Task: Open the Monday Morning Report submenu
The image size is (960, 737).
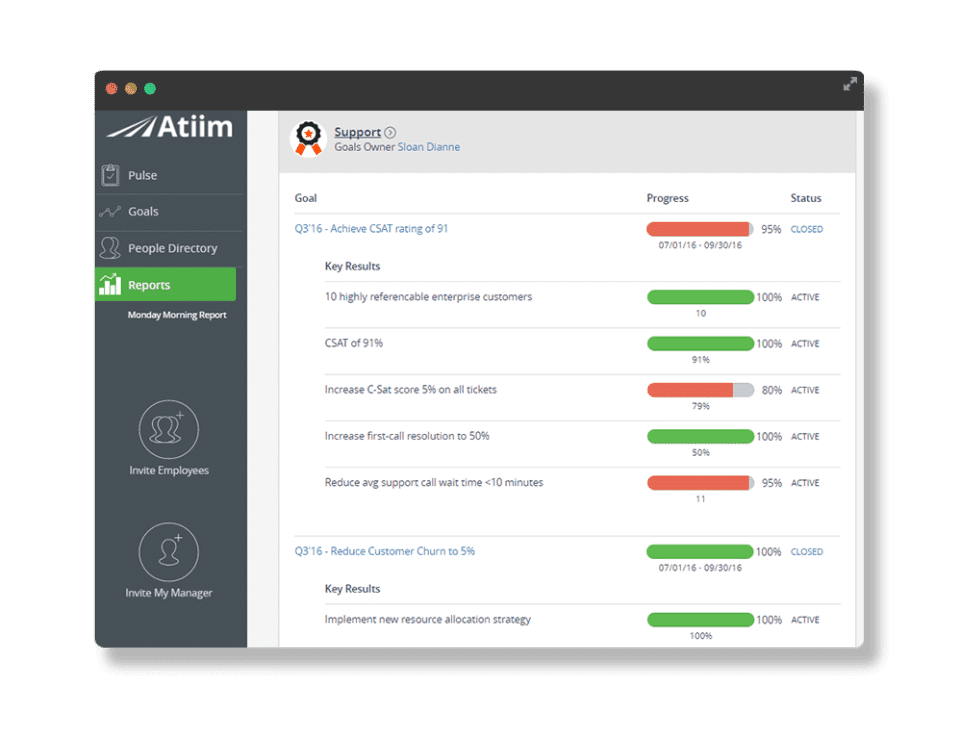Action: click(x=177, y=315)
